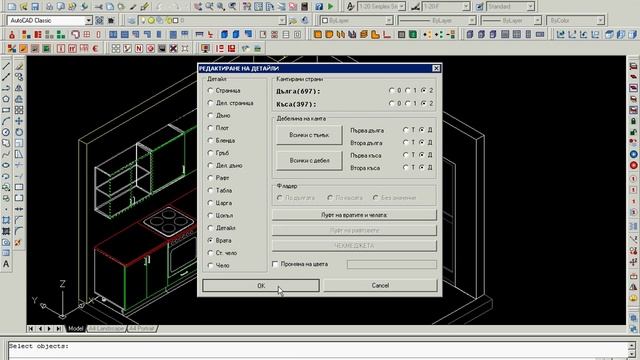Select the Circle draw tool
The width and height of the screenshot is (640, 360).
tap(6, 132)
